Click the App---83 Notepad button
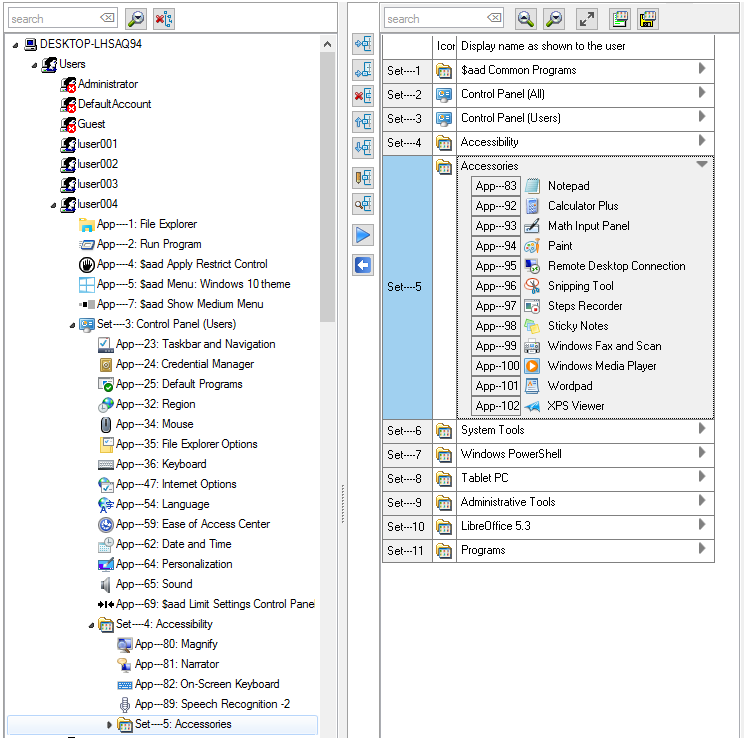Image resolution: width=744 pixels, height=738 pixels. [496, 186]
